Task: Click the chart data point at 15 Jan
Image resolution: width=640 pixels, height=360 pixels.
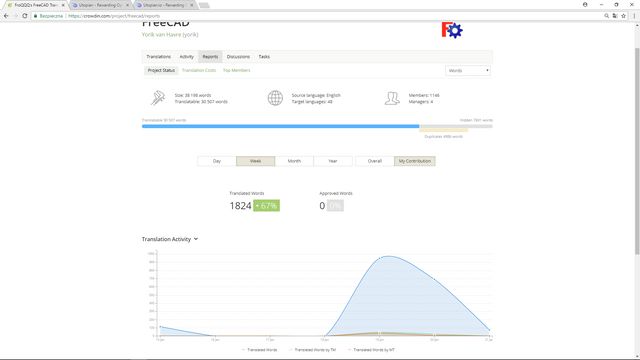Action: 160,327
